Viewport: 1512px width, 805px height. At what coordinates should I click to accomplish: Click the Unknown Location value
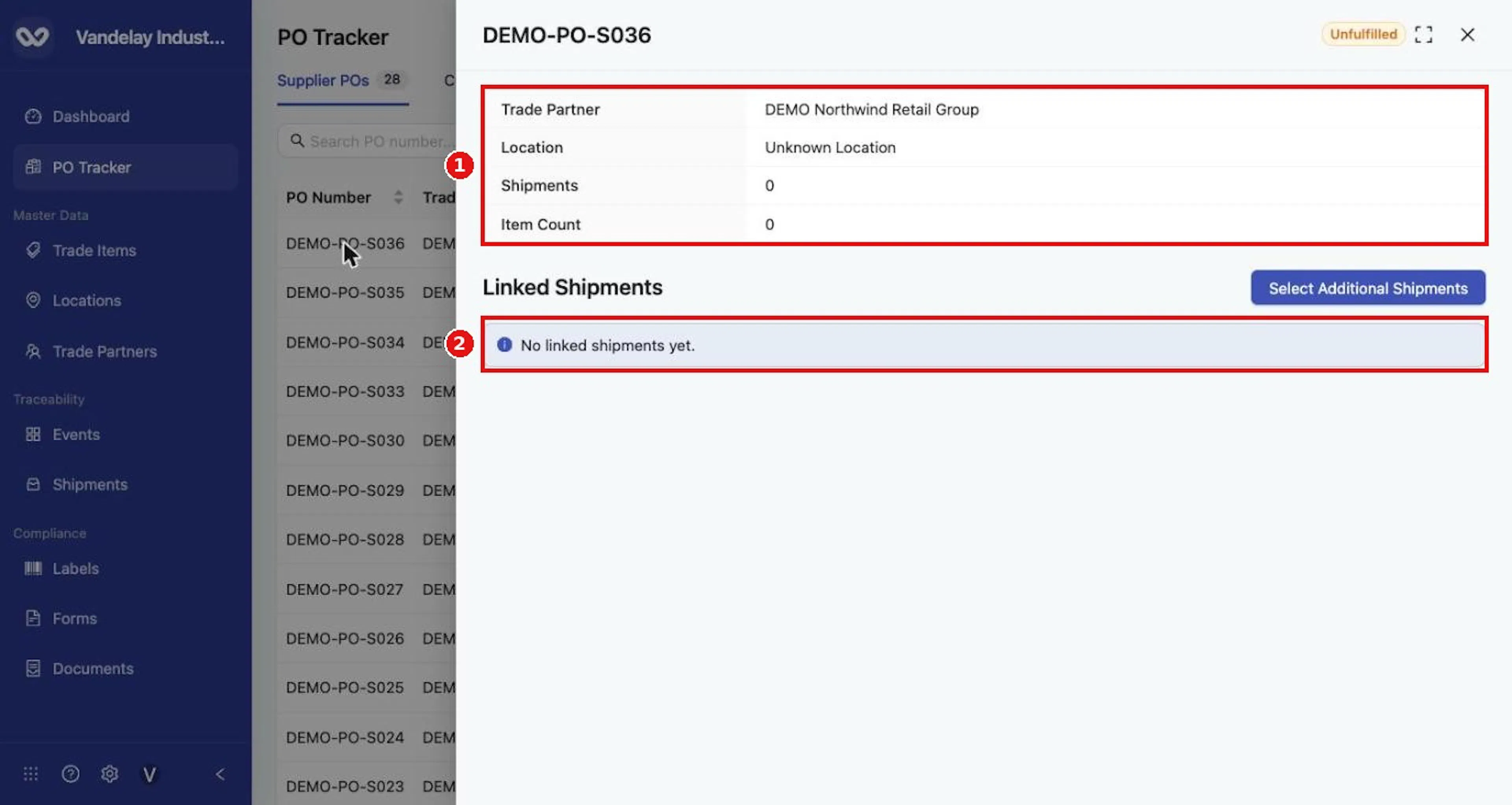[x=830, y=147]
